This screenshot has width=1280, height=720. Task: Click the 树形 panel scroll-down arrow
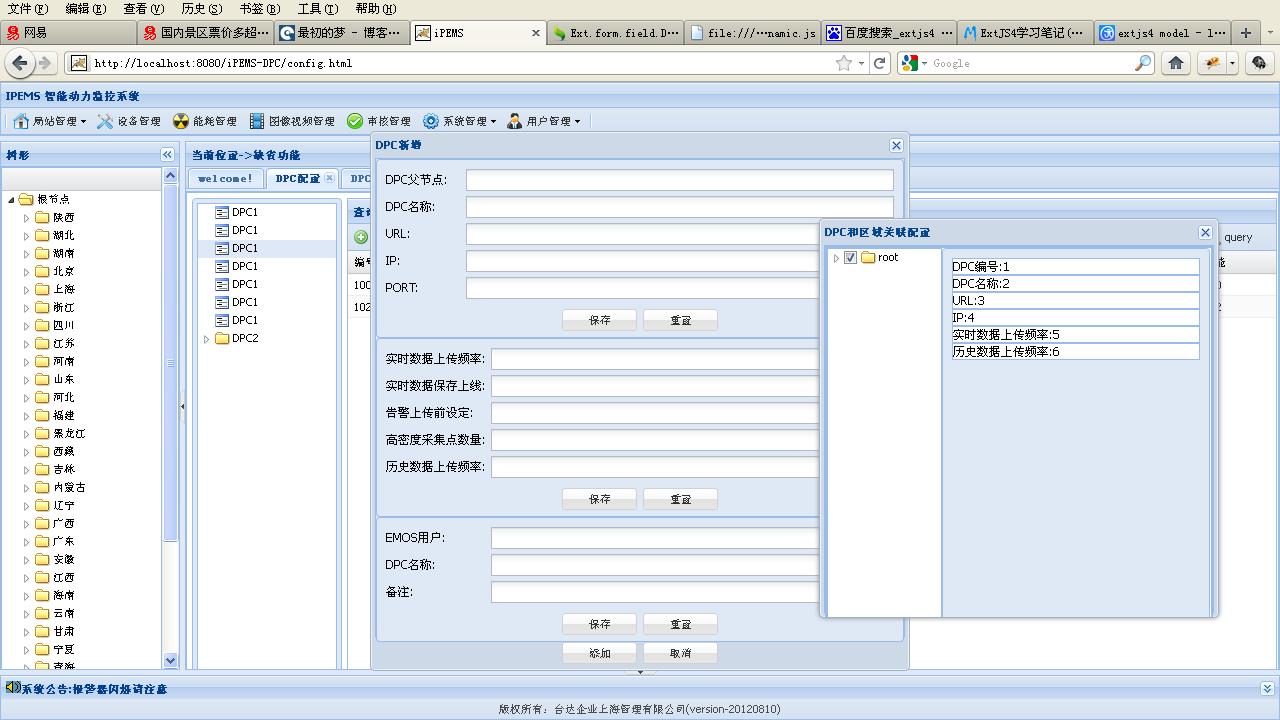(x=170, y=660)
